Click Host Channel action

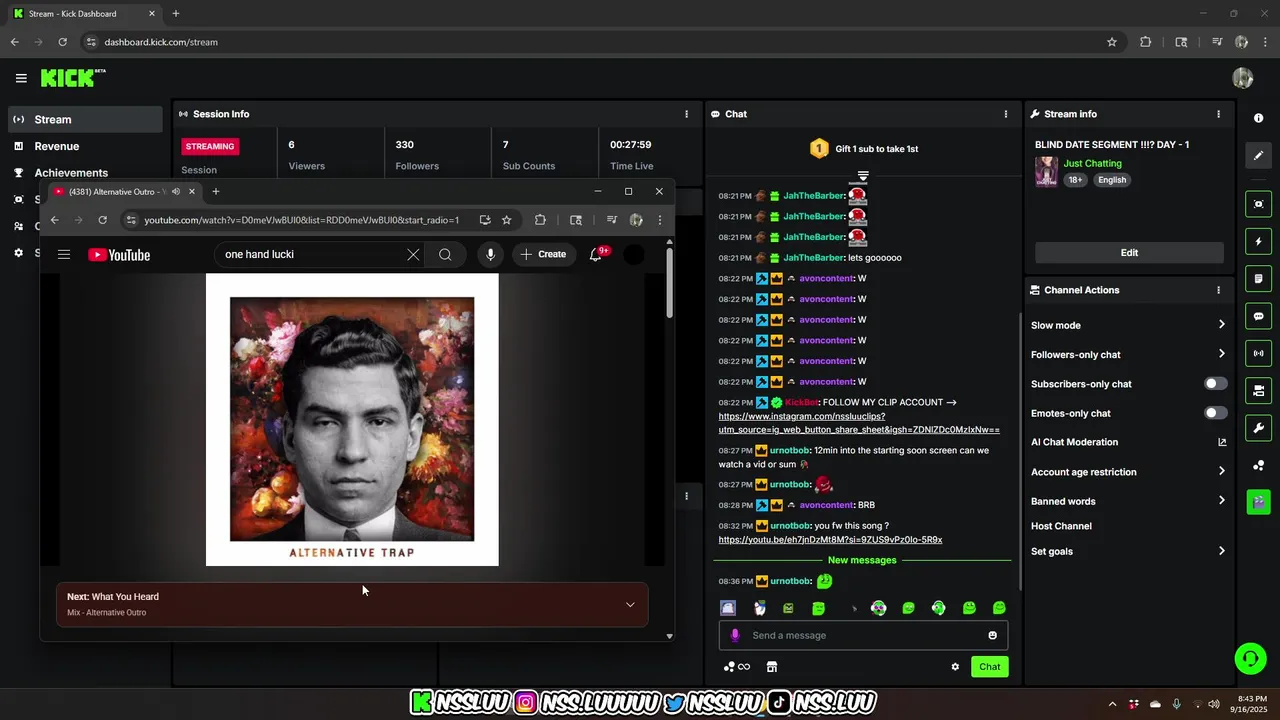1061,526
